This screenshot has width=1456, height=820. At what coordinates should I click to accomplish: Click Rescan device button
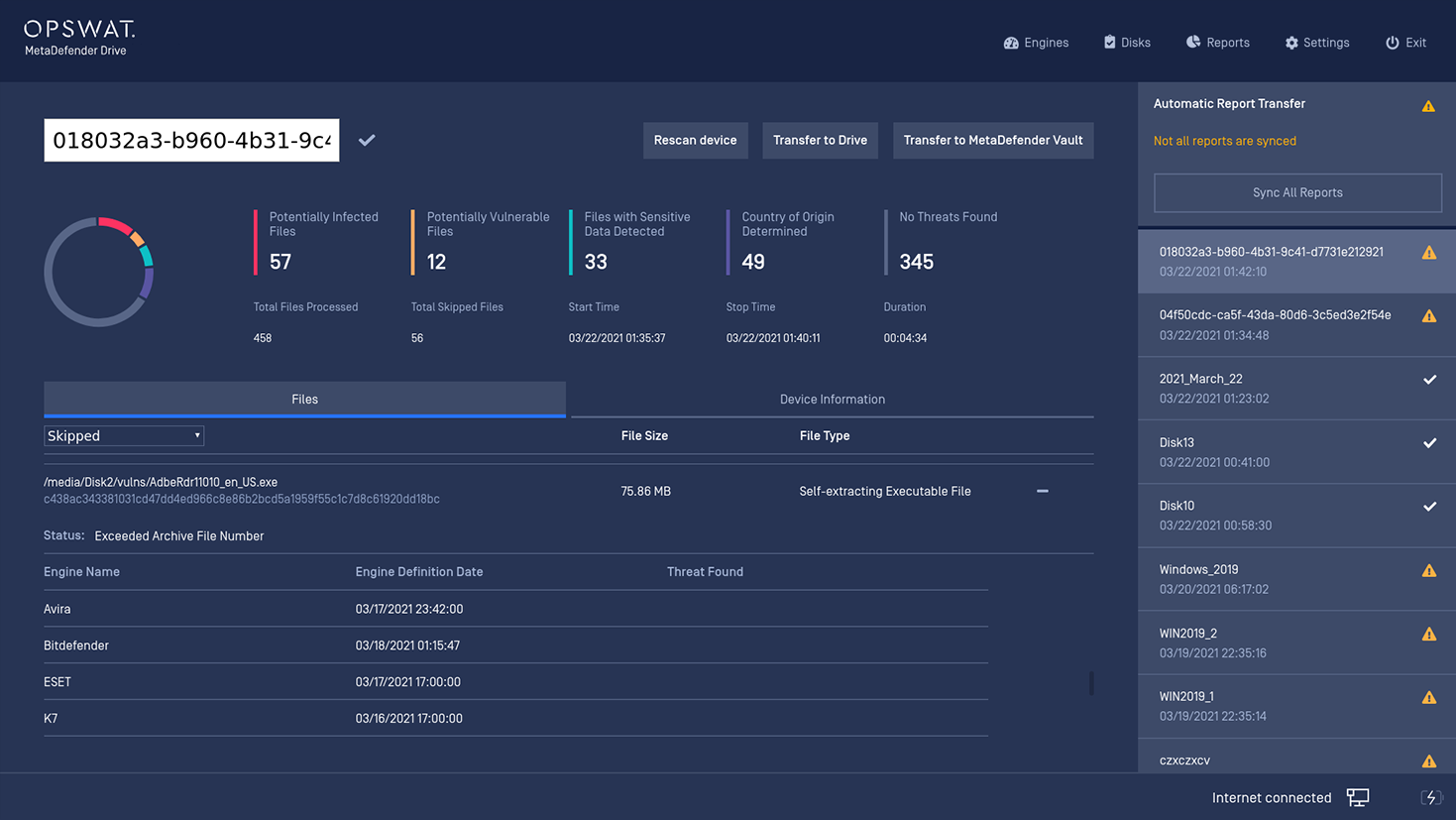pos(695,140)
